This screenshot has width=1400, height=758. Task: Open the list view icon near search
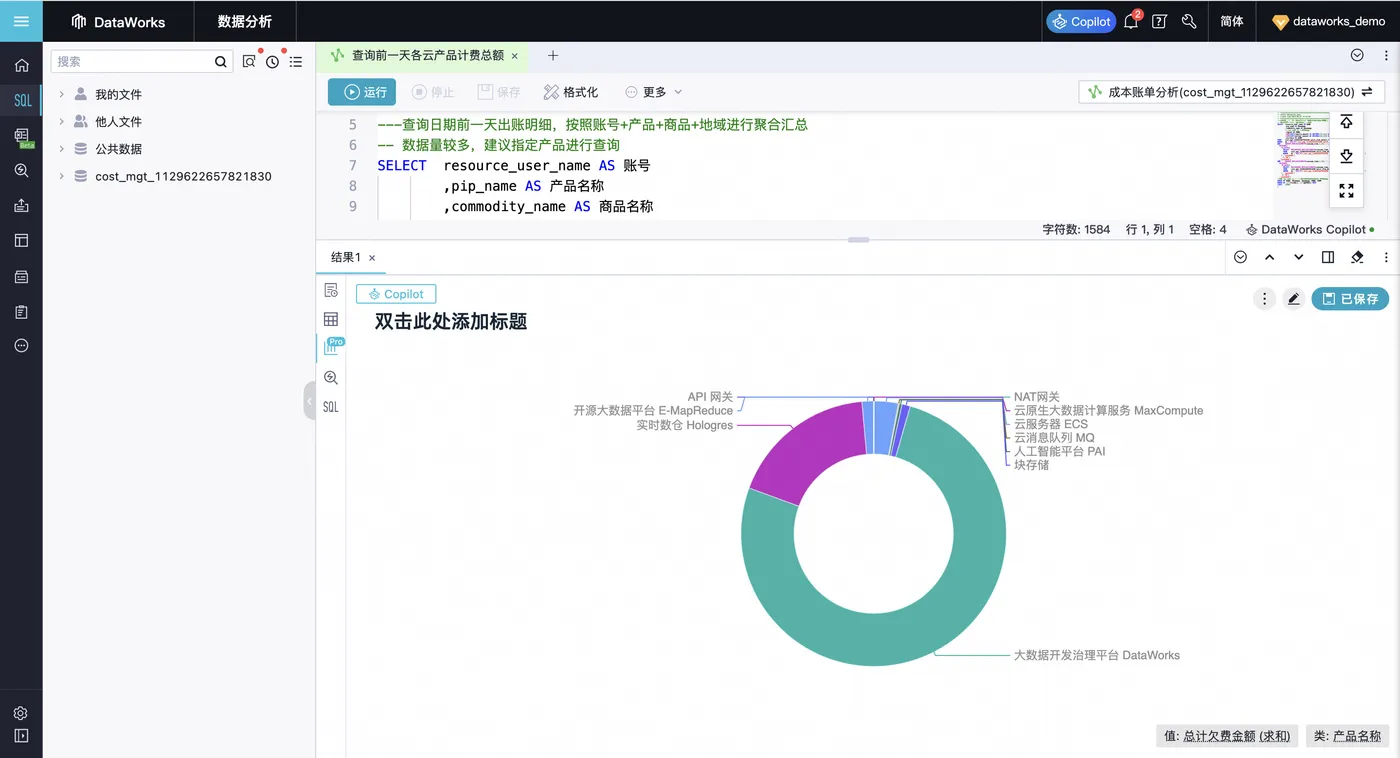296,62
